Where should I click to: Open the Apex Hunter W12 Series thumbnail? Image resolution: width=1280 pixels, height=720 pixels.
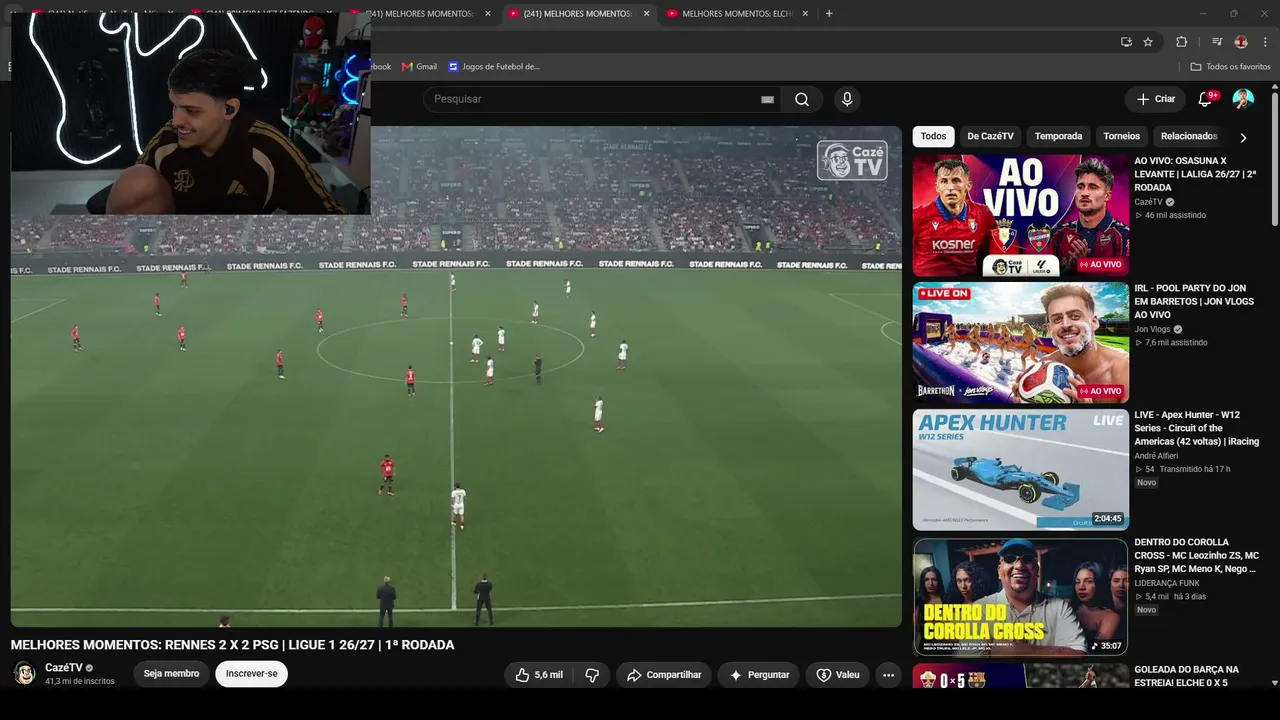1020,469
